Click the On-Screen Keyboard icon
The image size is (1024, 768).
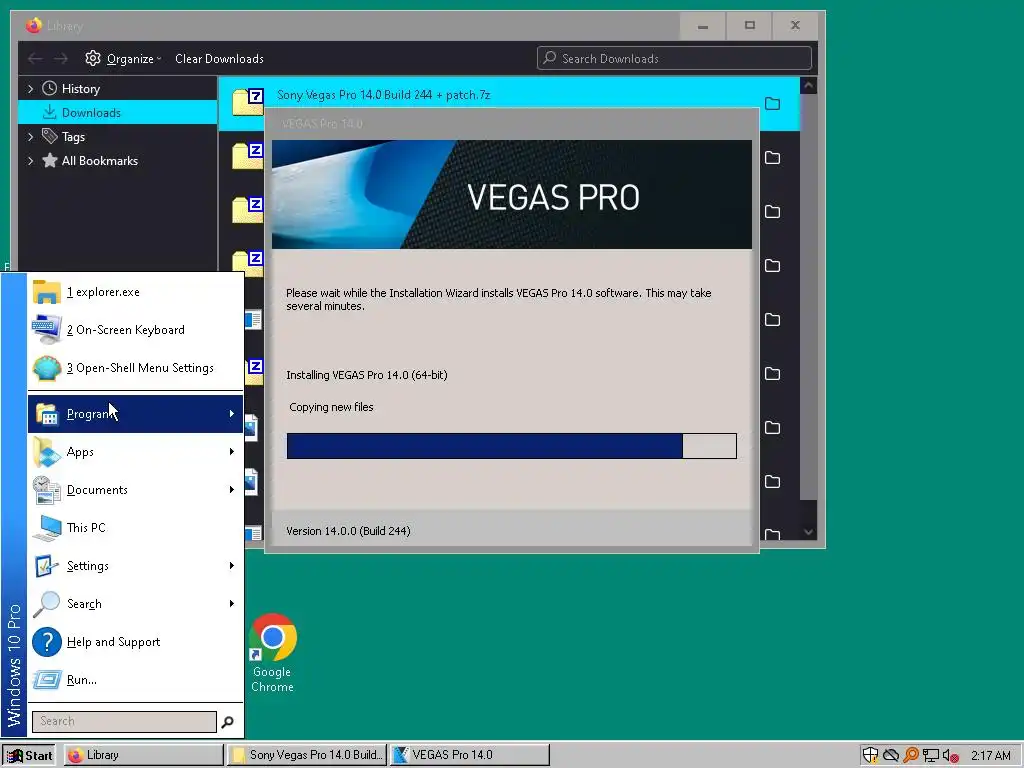click(x=46, y=329)
